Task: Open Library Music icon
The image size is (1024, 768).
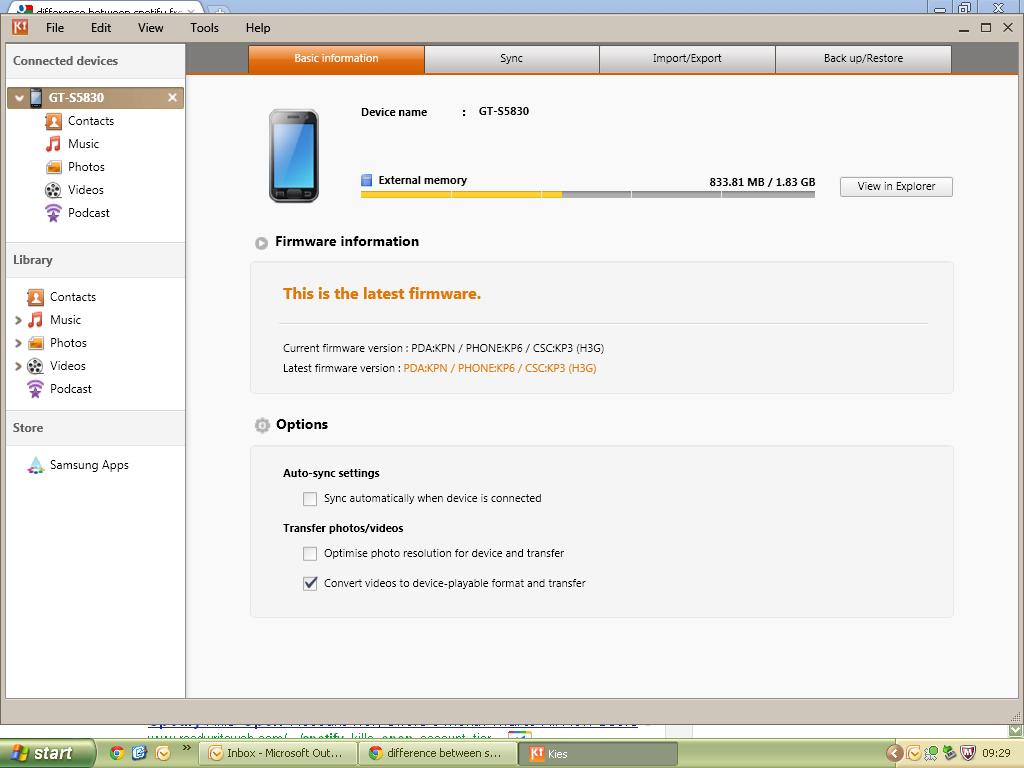Action: coord(35,320)
